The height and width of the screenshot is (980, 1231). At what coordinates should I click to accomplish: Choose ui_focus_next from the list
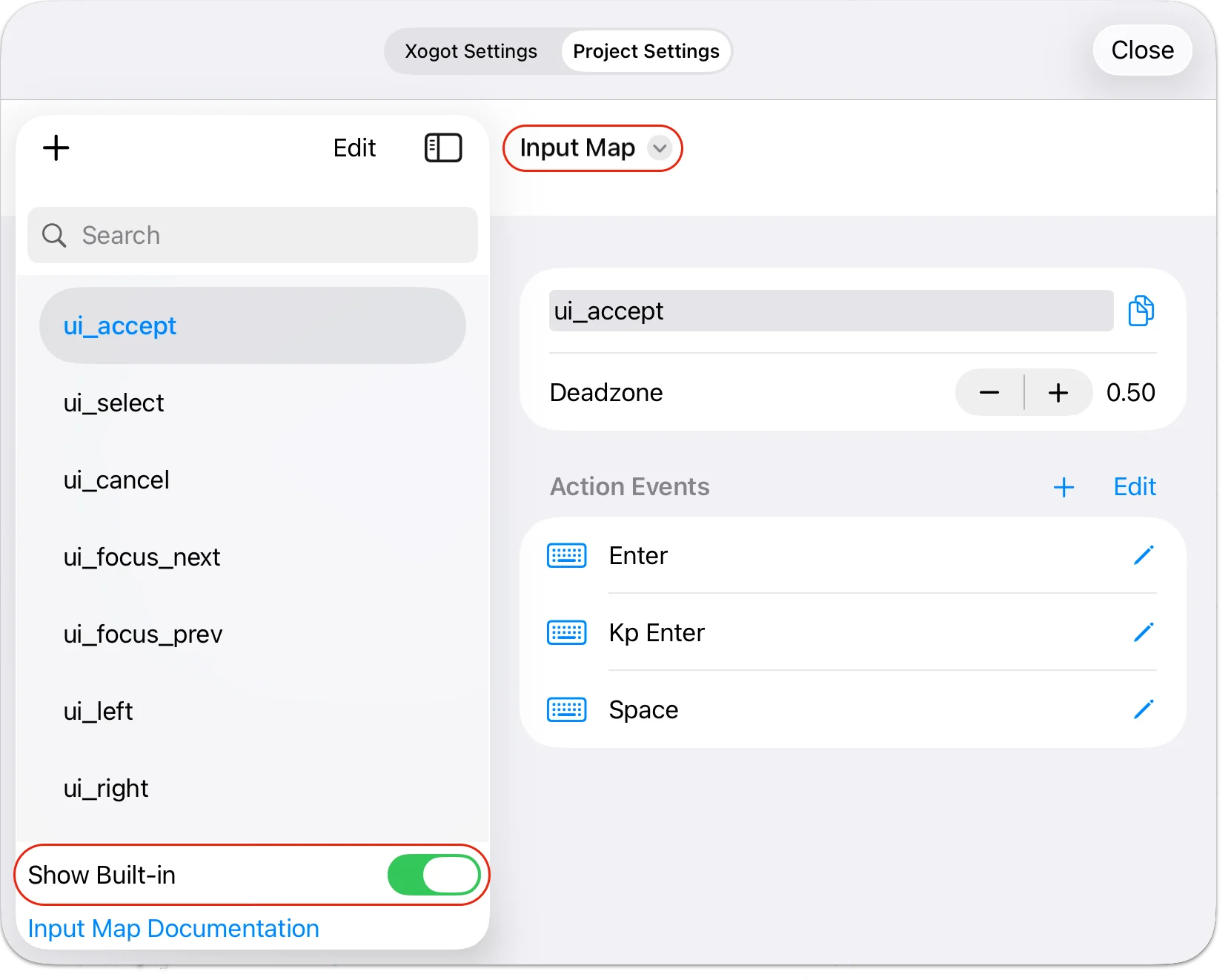(x=142, y=557)
